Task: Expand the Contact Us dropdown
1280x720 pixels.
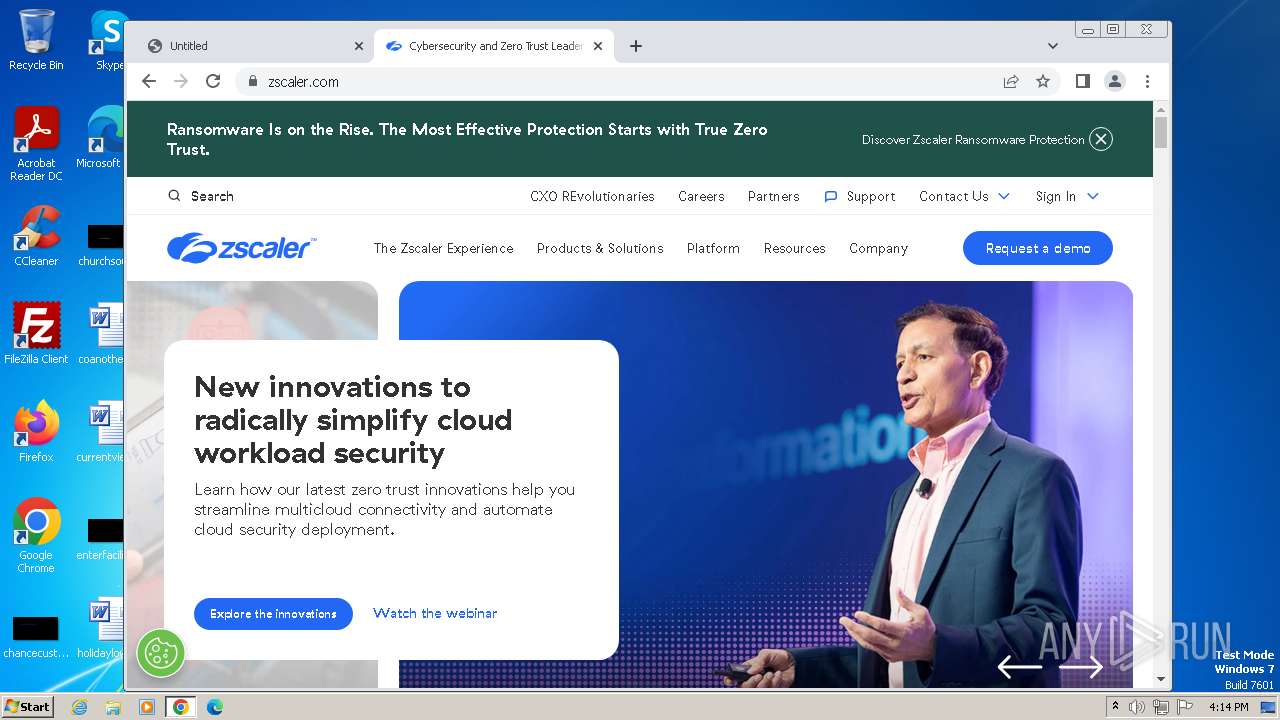Action: pyautogui.click(x=965, y=196)
